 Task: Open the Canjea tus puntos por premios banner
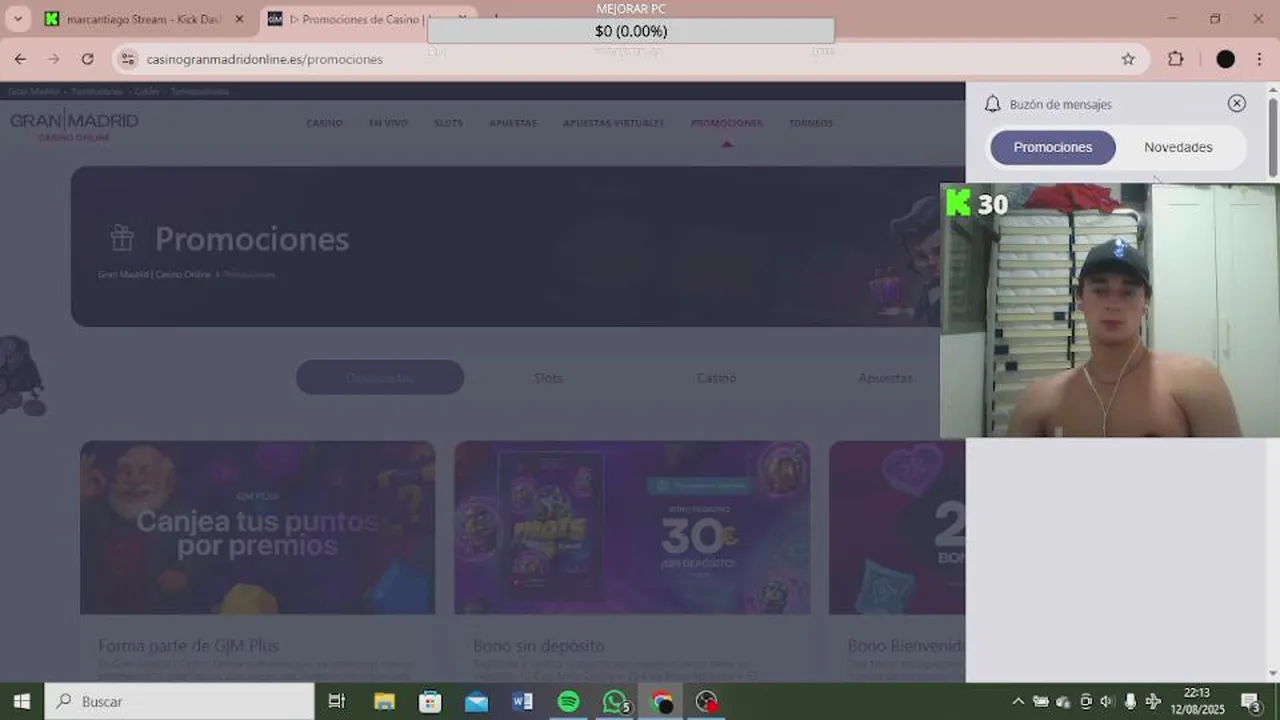coord(257,527)
